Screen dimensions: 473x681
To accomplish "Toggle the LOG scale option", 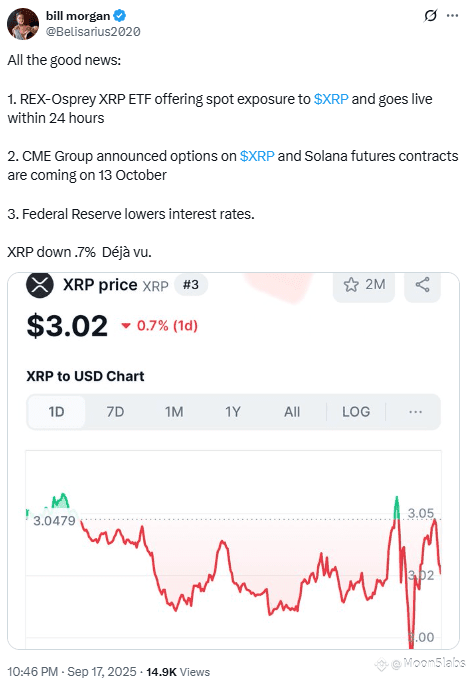I will click(356, 412).
